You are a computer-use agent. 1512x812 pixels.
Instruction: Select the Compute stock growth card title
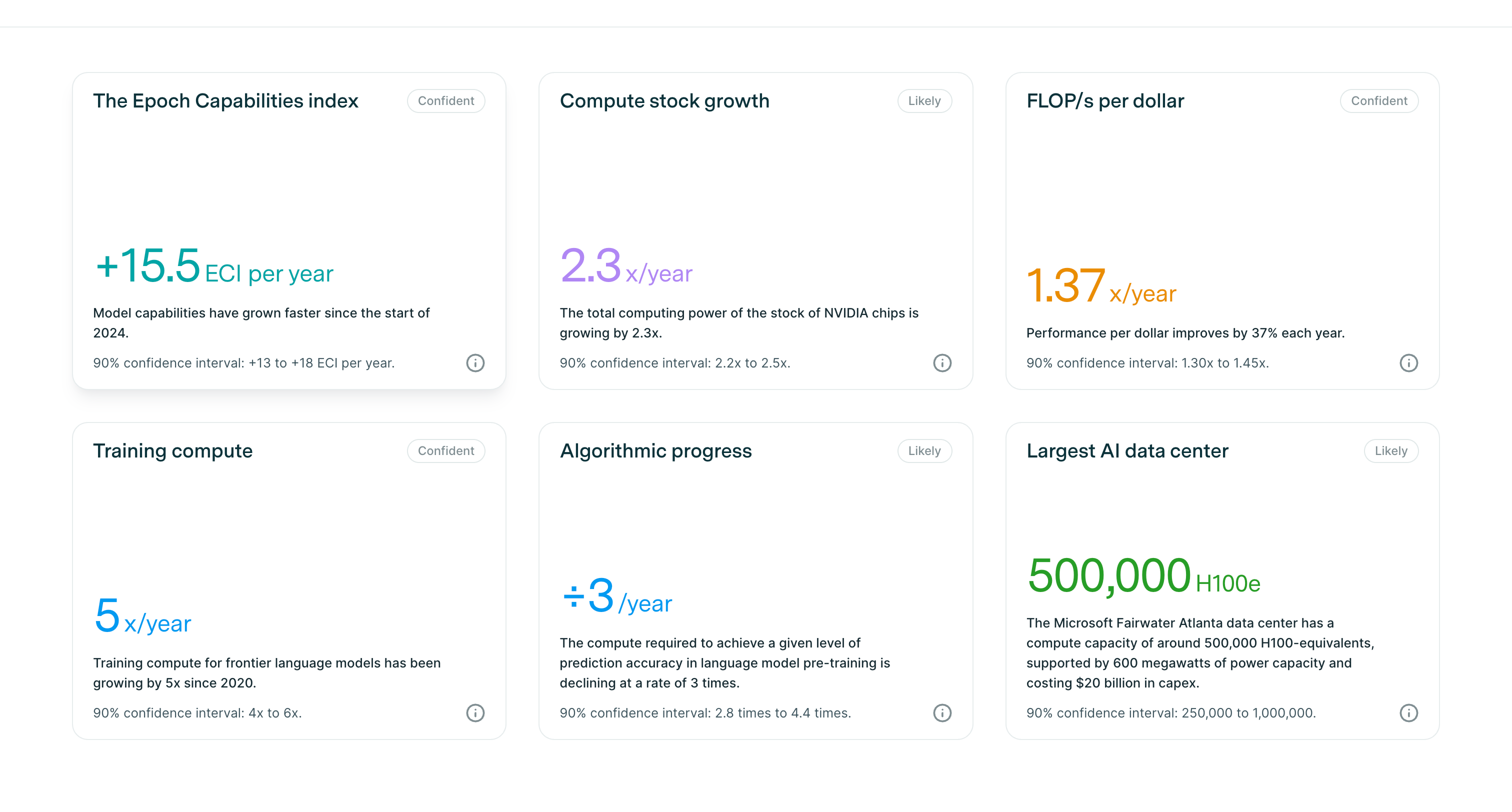tap(664, 100)
